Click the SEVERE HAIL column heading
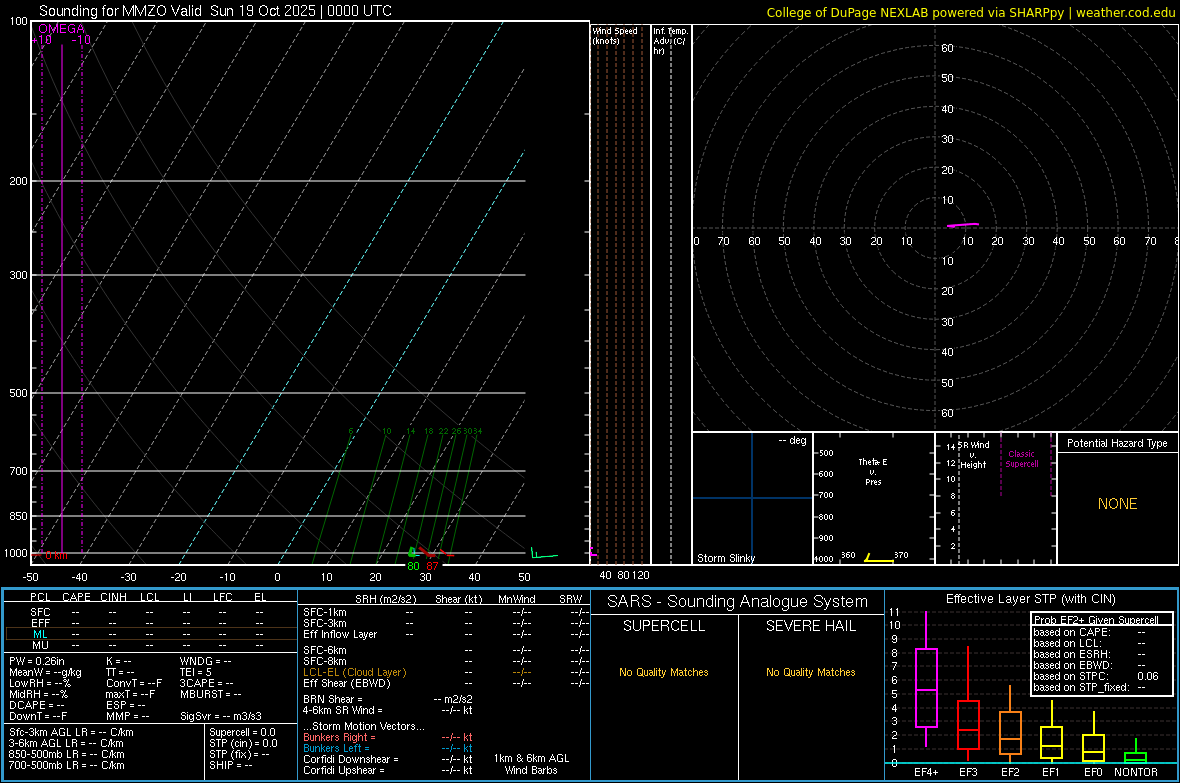 click(x=811, y=626)
